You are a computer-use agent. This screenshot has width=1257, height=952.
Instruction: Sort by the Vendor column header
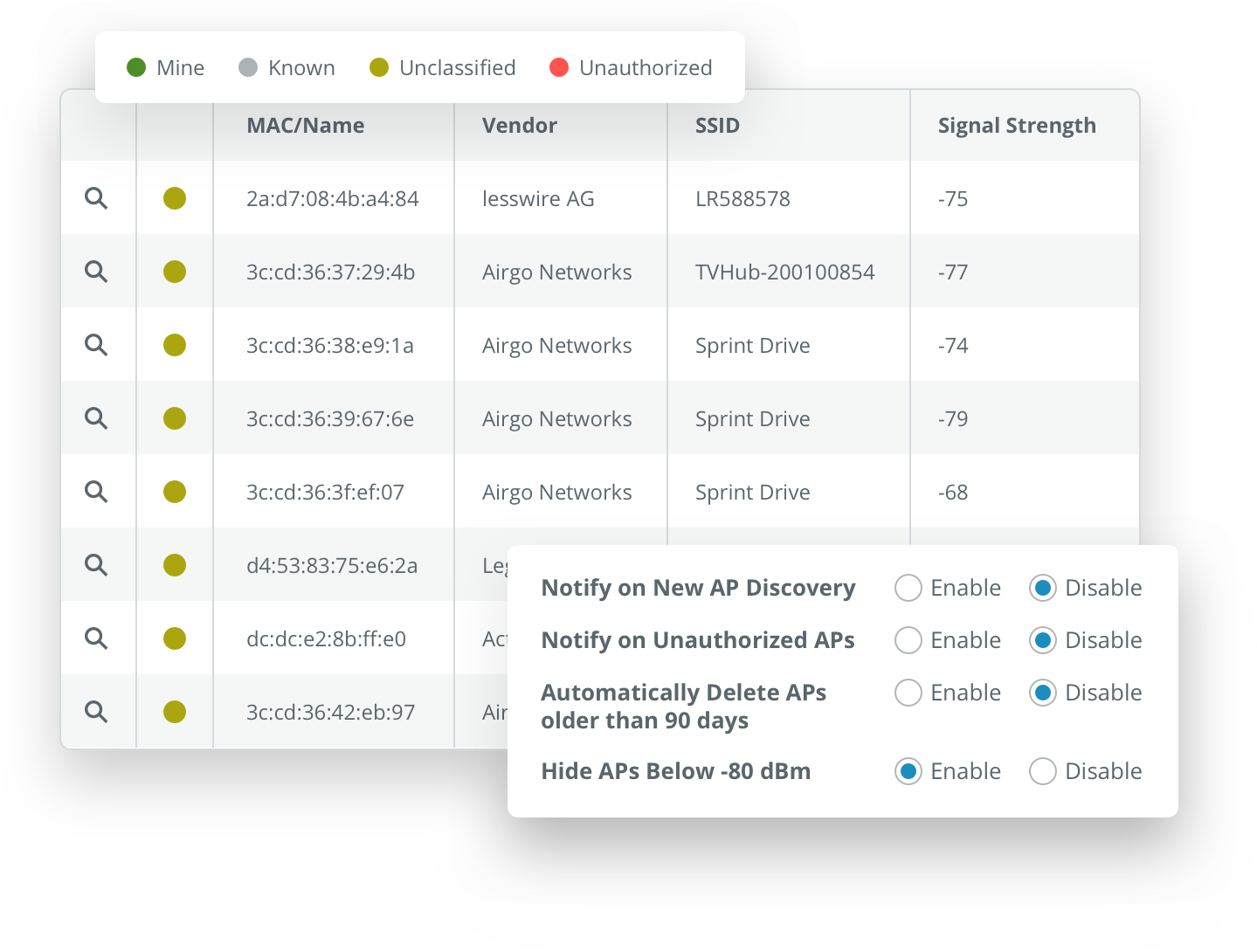[x=519, y=126]
